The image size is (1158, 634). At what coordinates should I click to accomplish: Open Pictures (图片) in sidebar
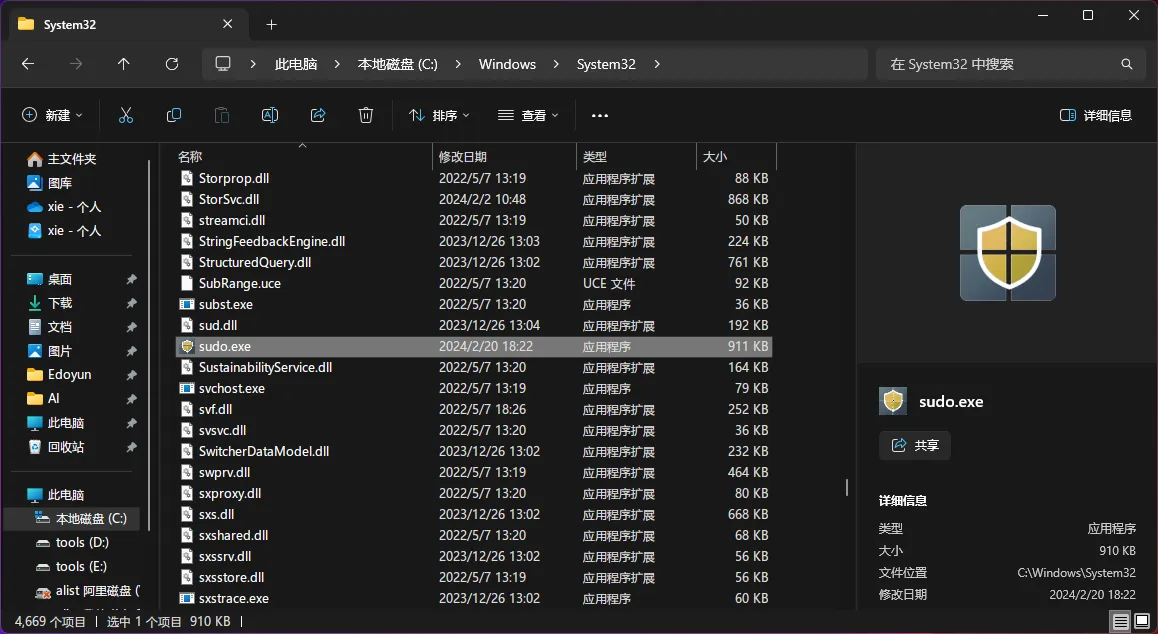(49, 351)
